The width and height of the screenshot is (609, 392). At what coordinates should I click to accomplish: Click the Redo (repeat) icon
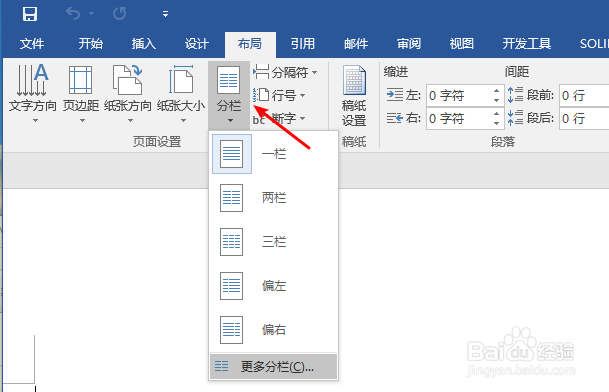coord(119,14)
